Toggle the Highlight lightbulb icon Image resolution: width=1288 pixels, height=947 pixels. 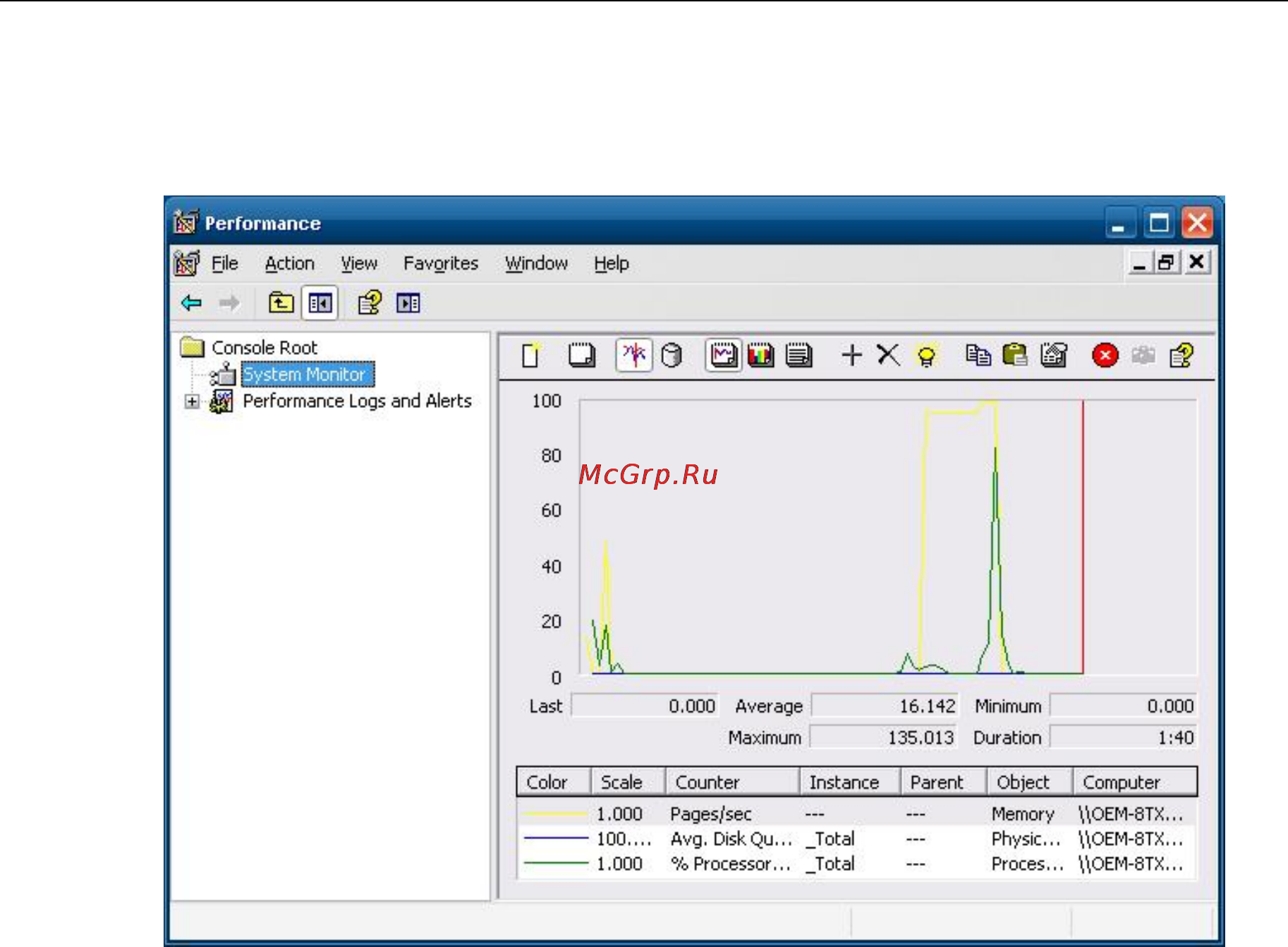pyautogui.click(x=926, y=355)
